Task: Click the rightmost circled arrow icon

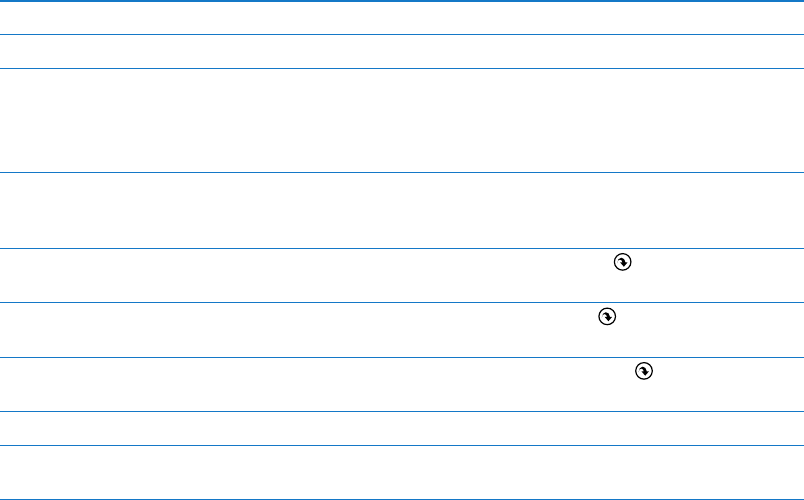Action: pyautogui.click(x=644, y=371)
